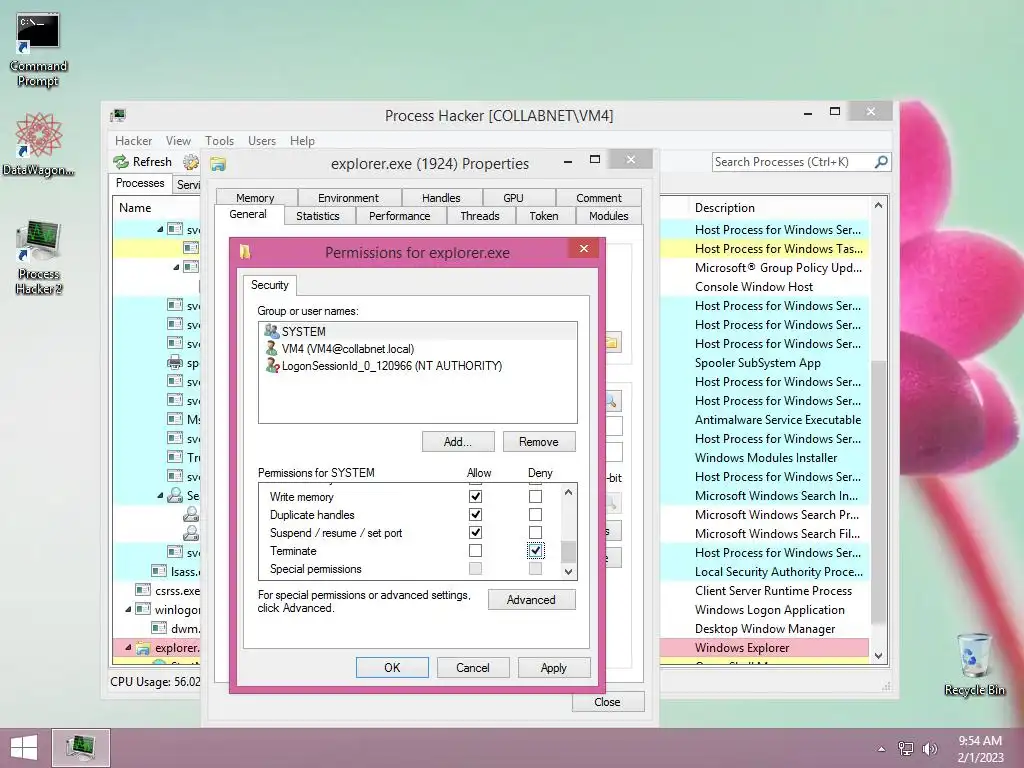
Task: Select VM4 (VM4@collabnet.local) in the list
Action: coord(418,348)
